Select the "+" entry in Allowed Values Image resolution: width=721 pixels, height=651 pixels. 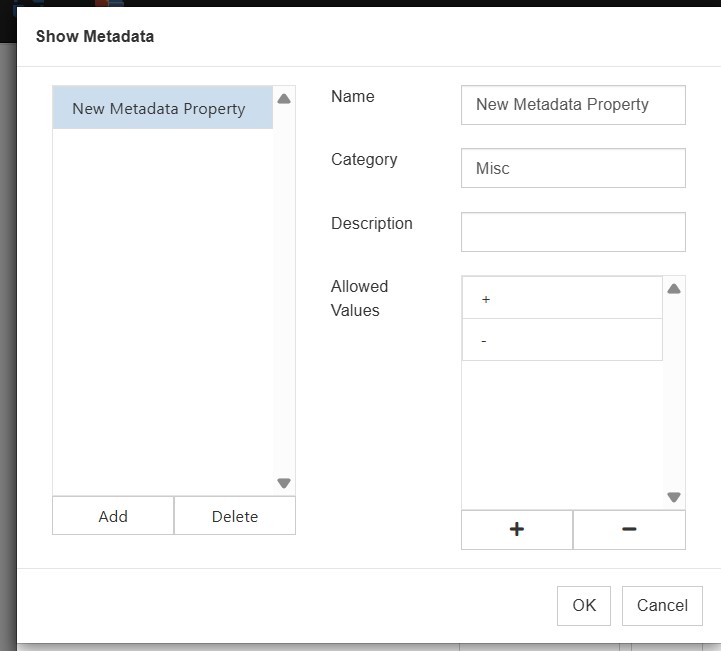pyautogui.click(x=562, y=299)
